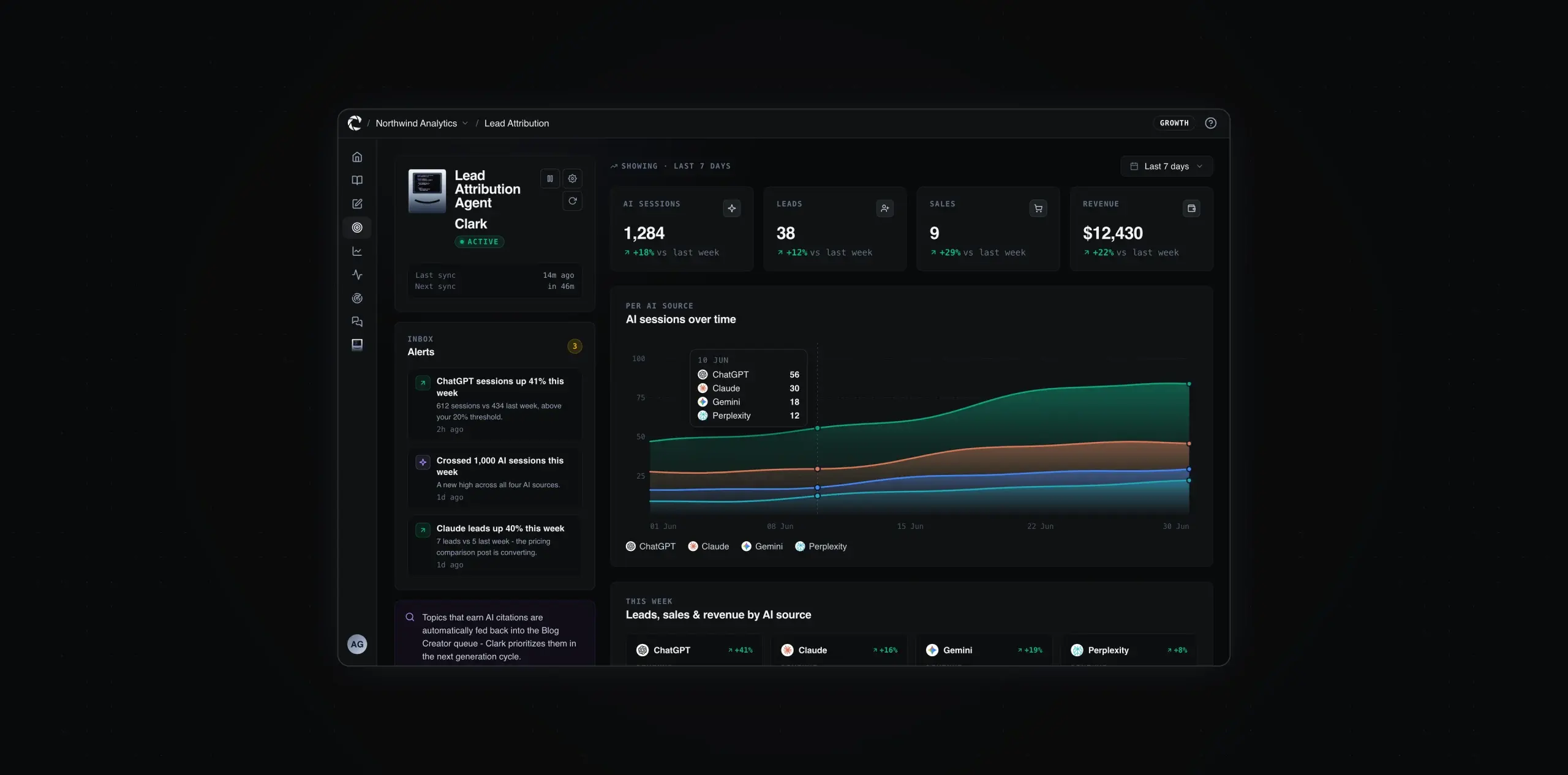Click the Sales count 9

(934, 233)
